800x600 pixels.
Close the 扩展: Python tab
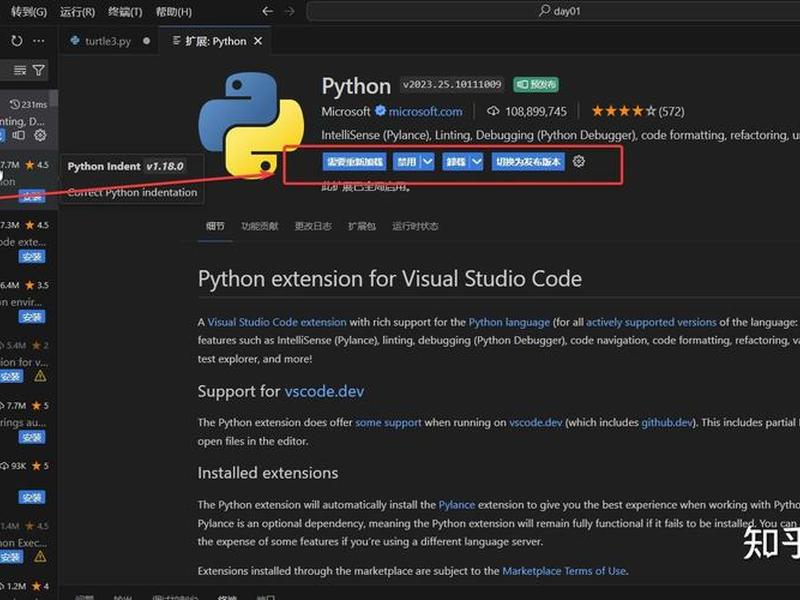pos(258,41)
